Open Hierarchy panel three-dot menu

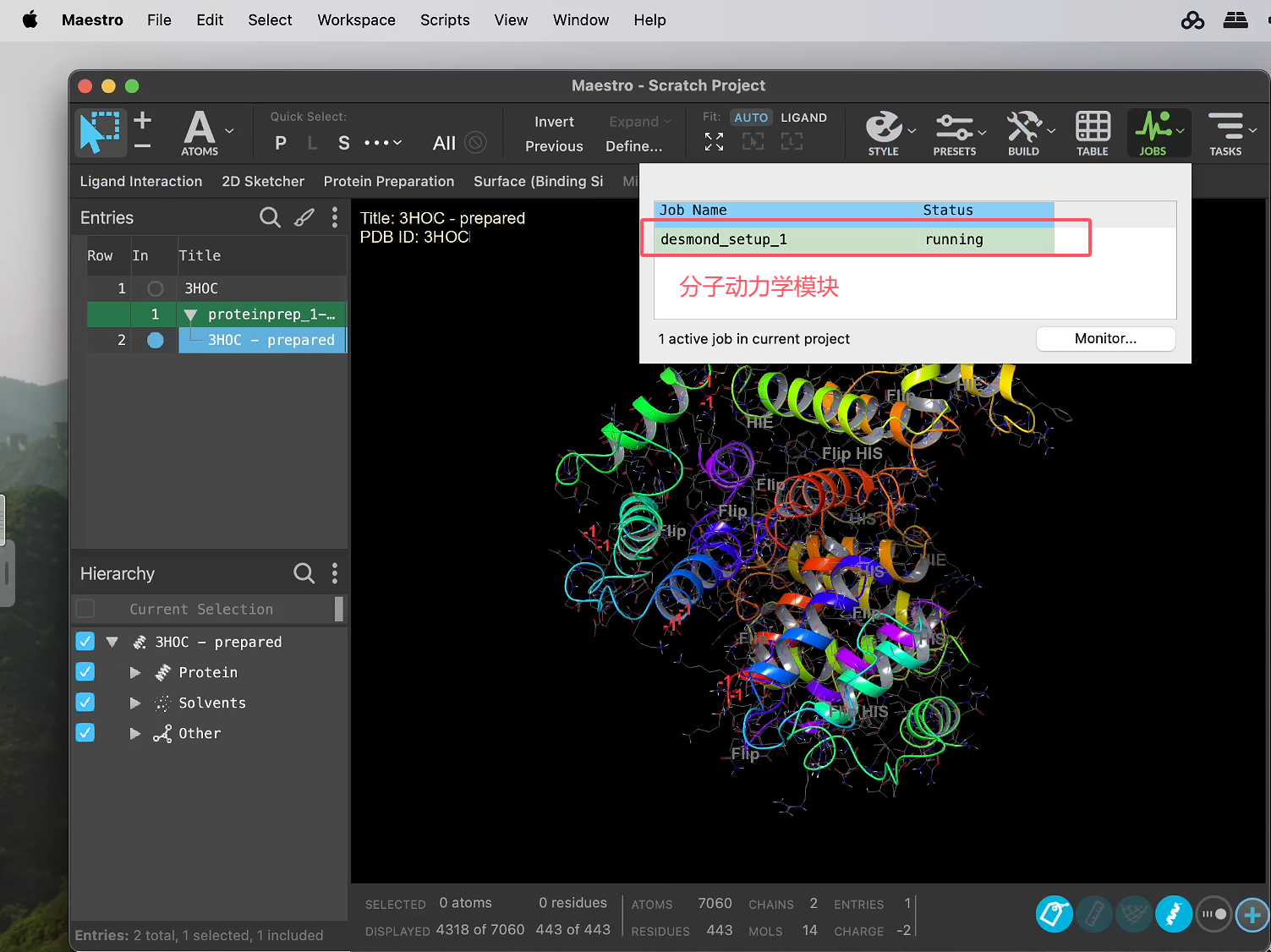click(335, 574)
